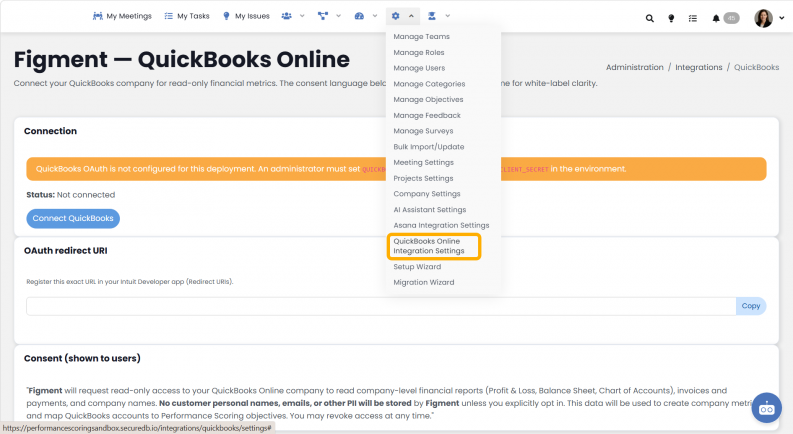Click the lightbulb ideas icon at top right

[x=671, y=19]
